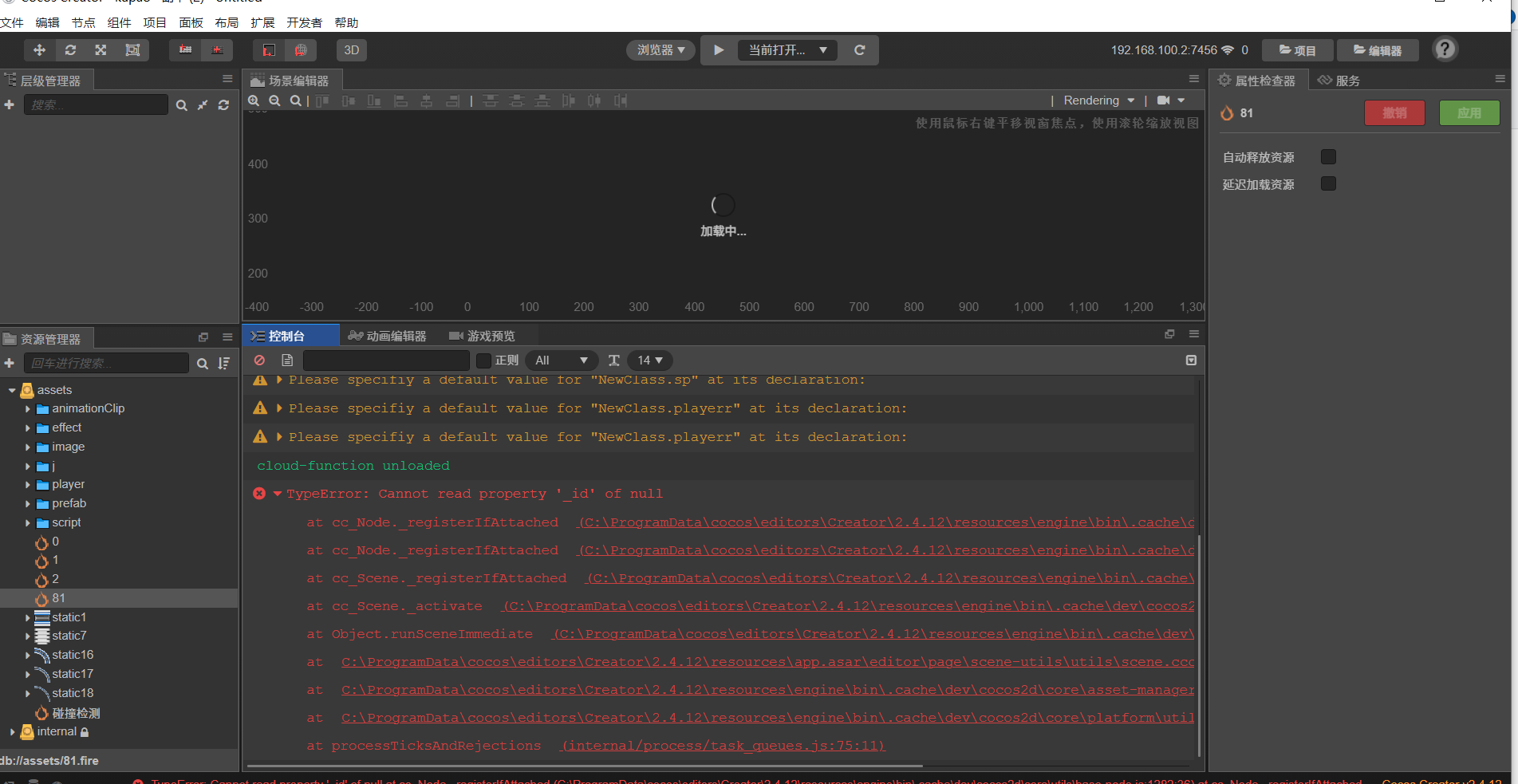Click the console collapse toggle icon
1518x784 pixels.
coord(1191,360)
